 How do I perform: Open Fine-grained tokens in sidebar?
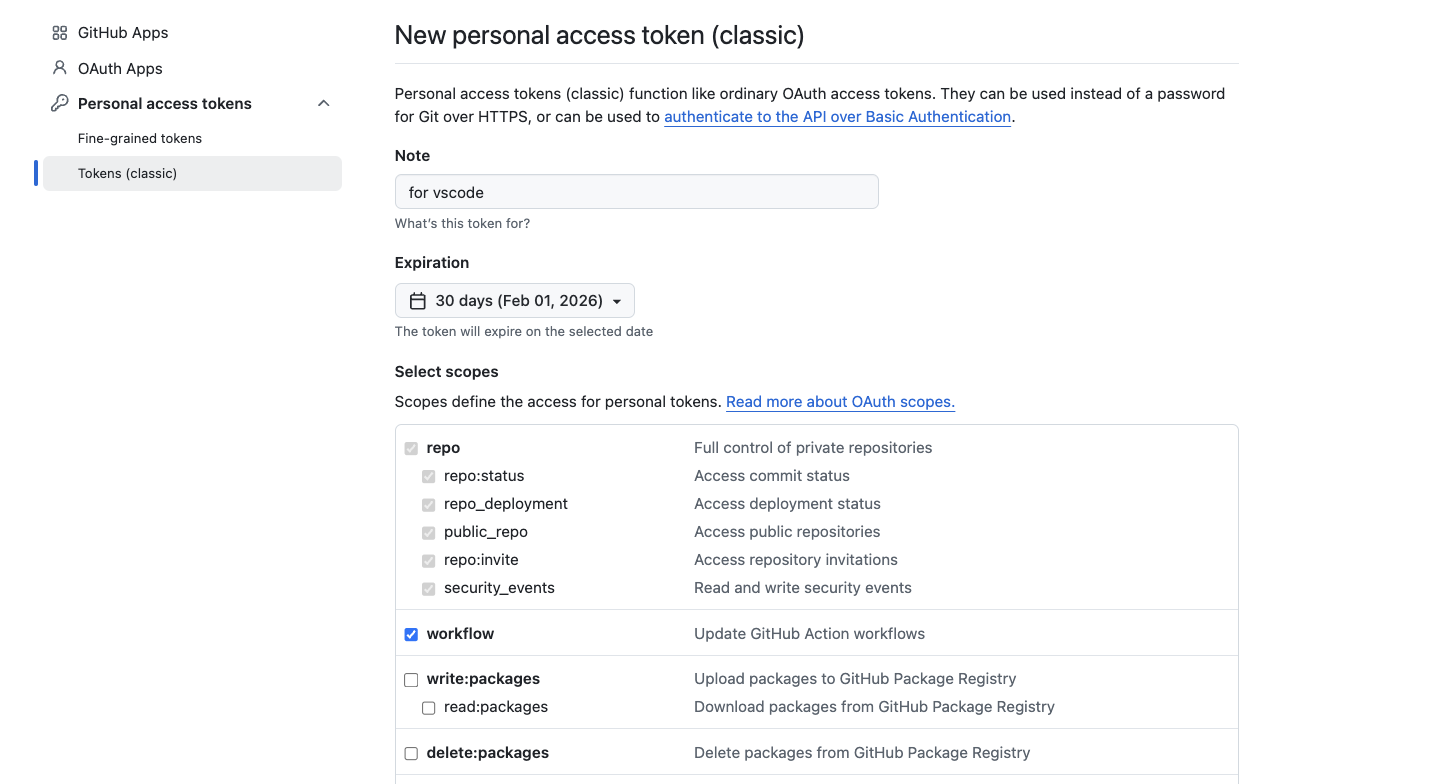tap(140, 139)
